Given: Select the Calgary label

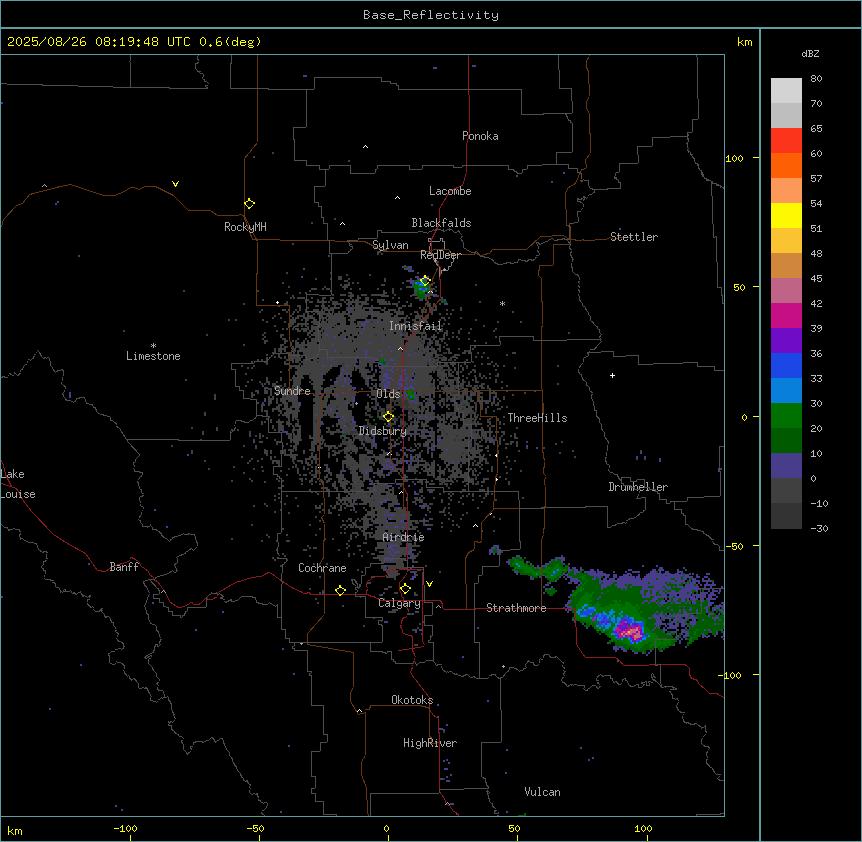Looking at the screenshot, I should pyautogui.click(x=399, y=603).
